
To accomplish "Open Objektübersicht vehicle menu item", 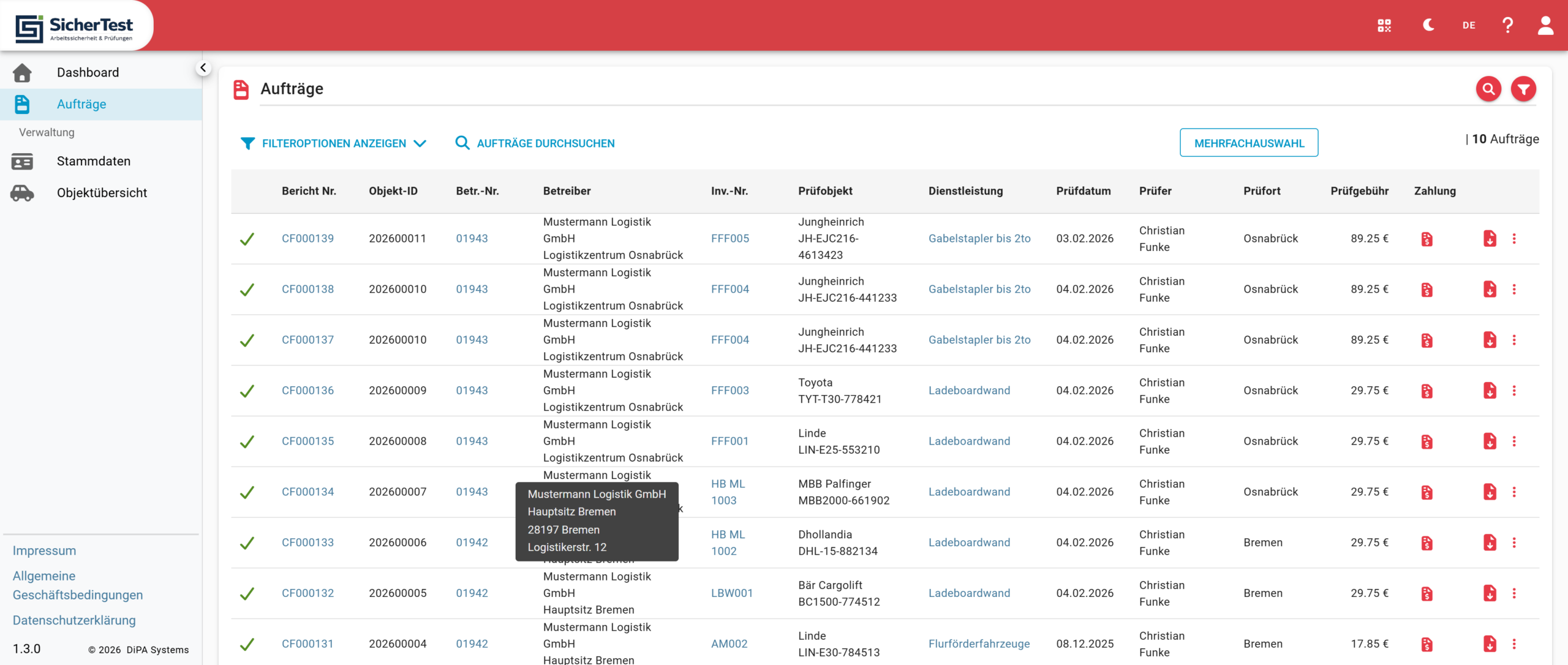I will 102,193.
